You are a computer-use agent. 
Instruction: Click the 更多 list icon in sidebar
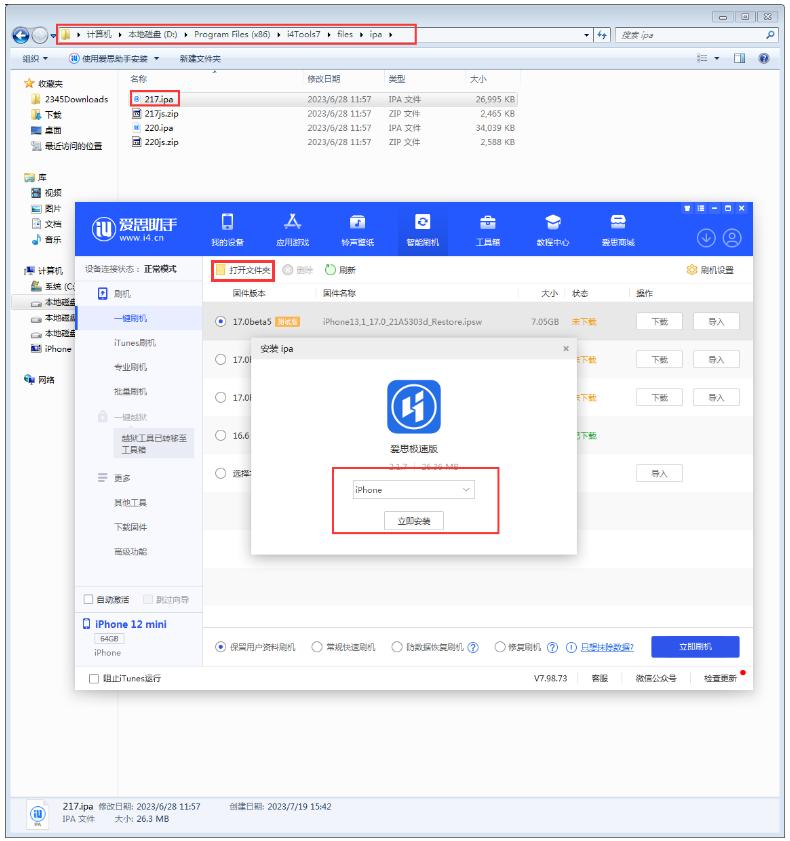coord(103,477)
